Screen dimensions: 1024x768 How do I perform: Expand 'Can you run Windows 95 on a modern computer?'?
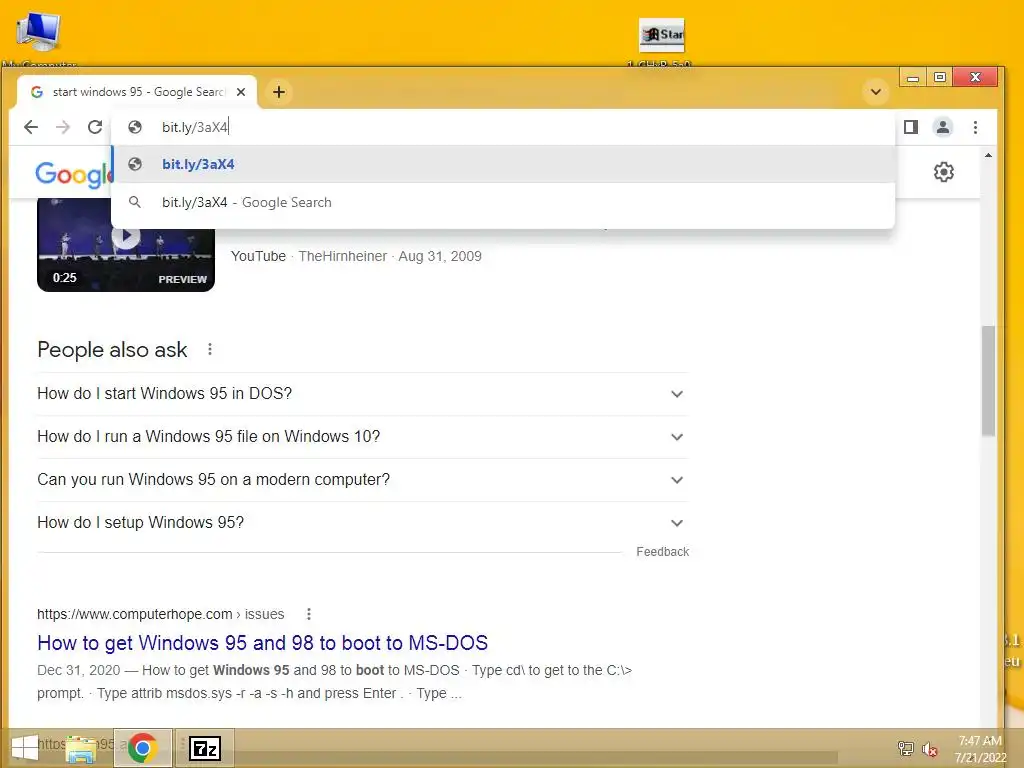pyautogui.click(x=362, y=480)
